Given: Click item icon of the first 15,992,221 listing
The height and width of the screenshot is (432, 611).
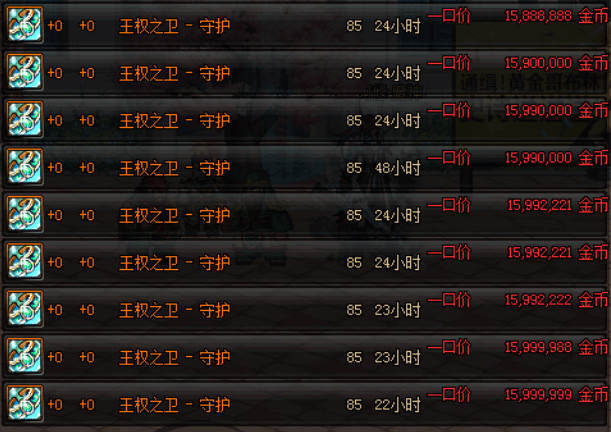Looking at the screenshot, I should click(x=25, y=214).
